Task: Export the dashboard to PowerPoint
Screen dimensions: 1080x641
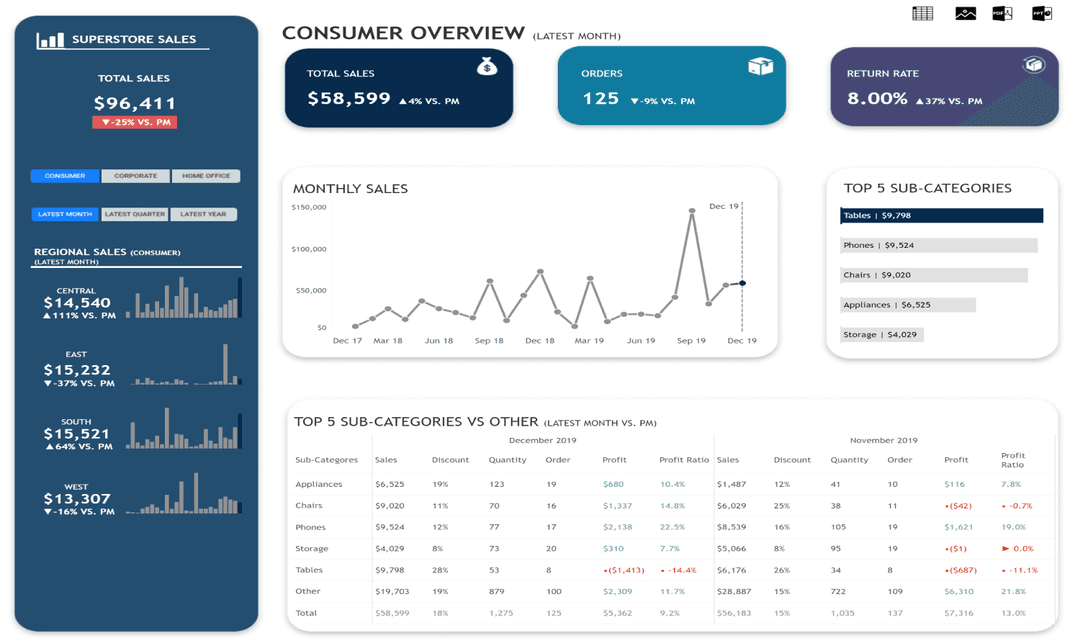Action: (1041, 13)
